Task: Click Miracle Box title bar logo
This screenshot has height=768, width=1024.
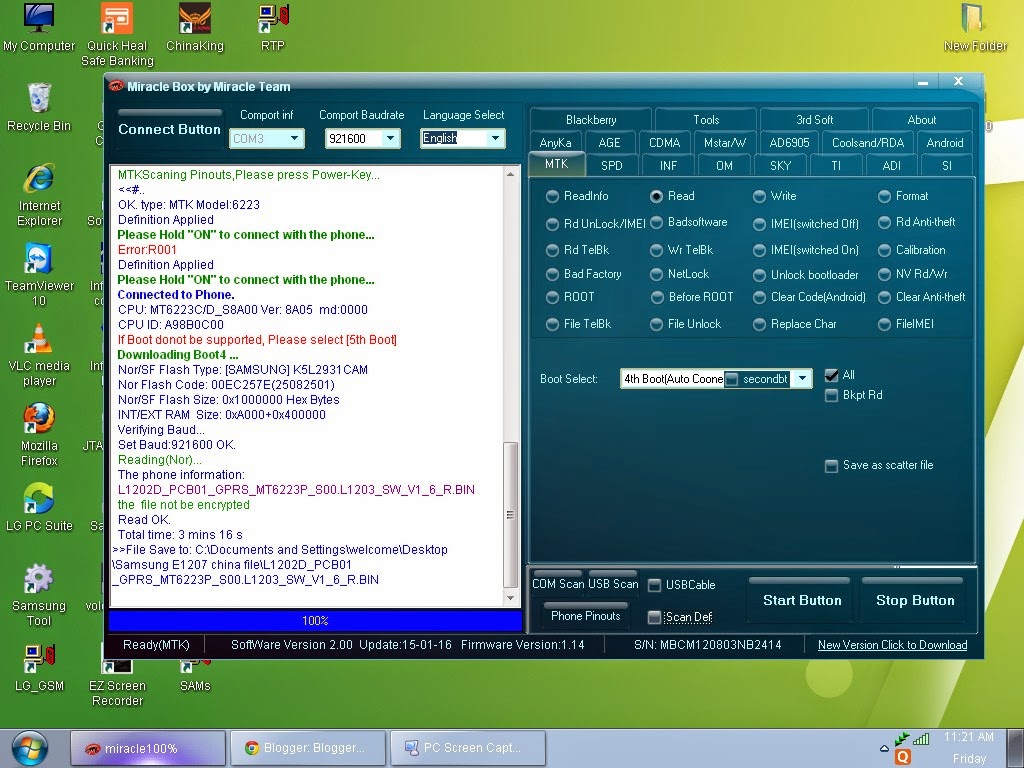Action: coord(116,86)
